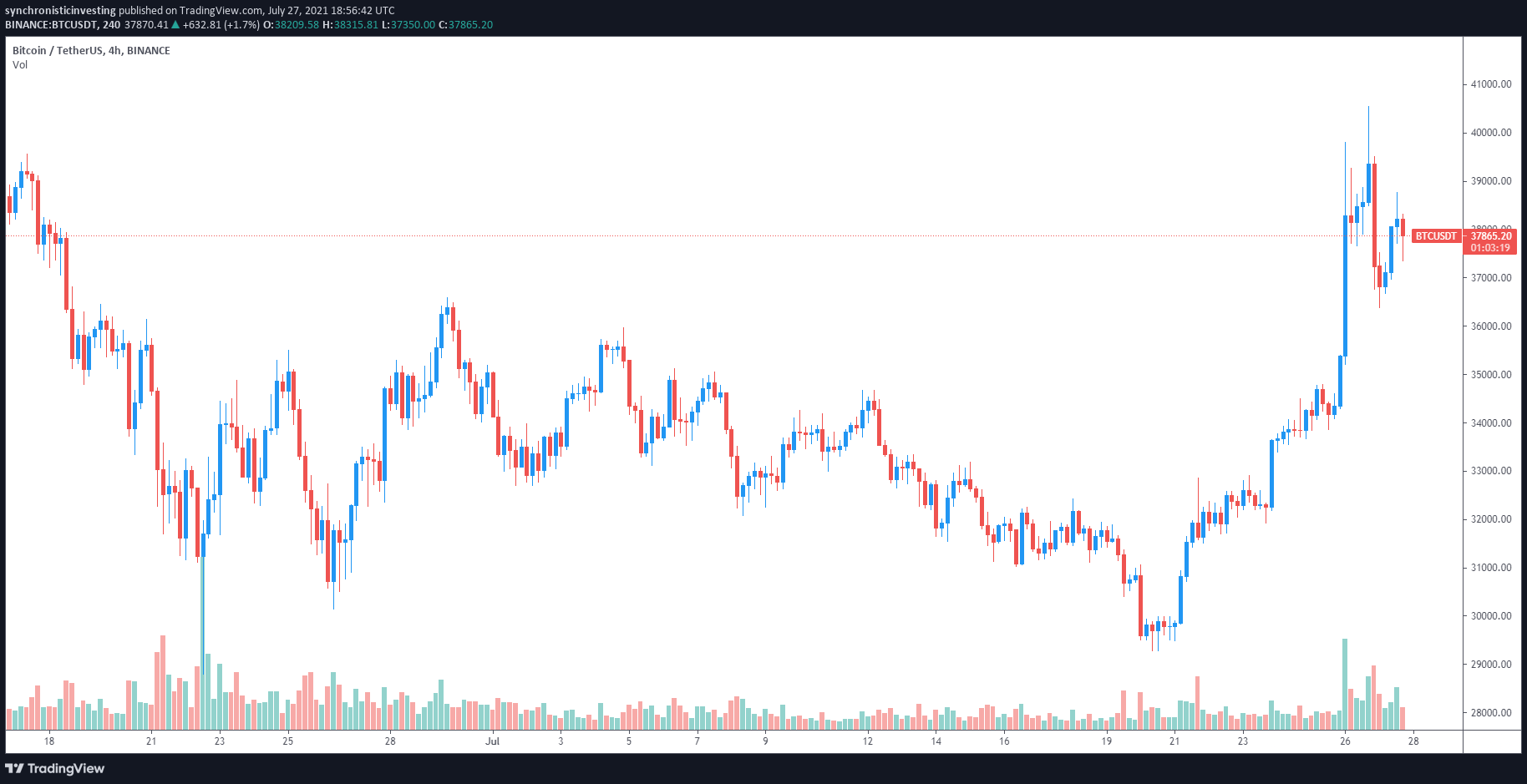
Task: Click the green up-arrow next to +632.81
Action: point(175,25)
